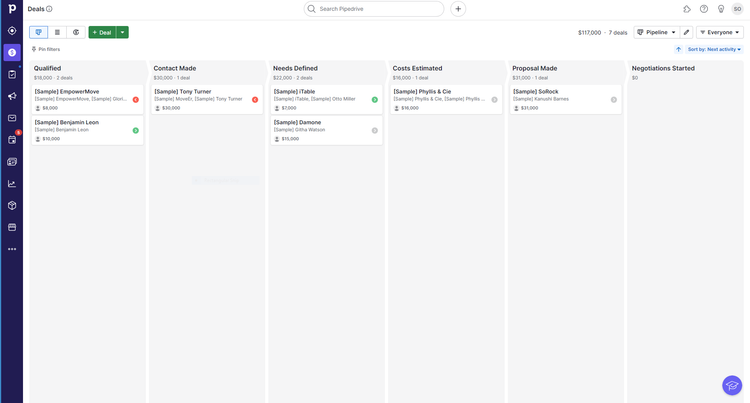Click the Qualified stage header
The width and height of the screenshot is (750, 403).
(x=47, y=68)
